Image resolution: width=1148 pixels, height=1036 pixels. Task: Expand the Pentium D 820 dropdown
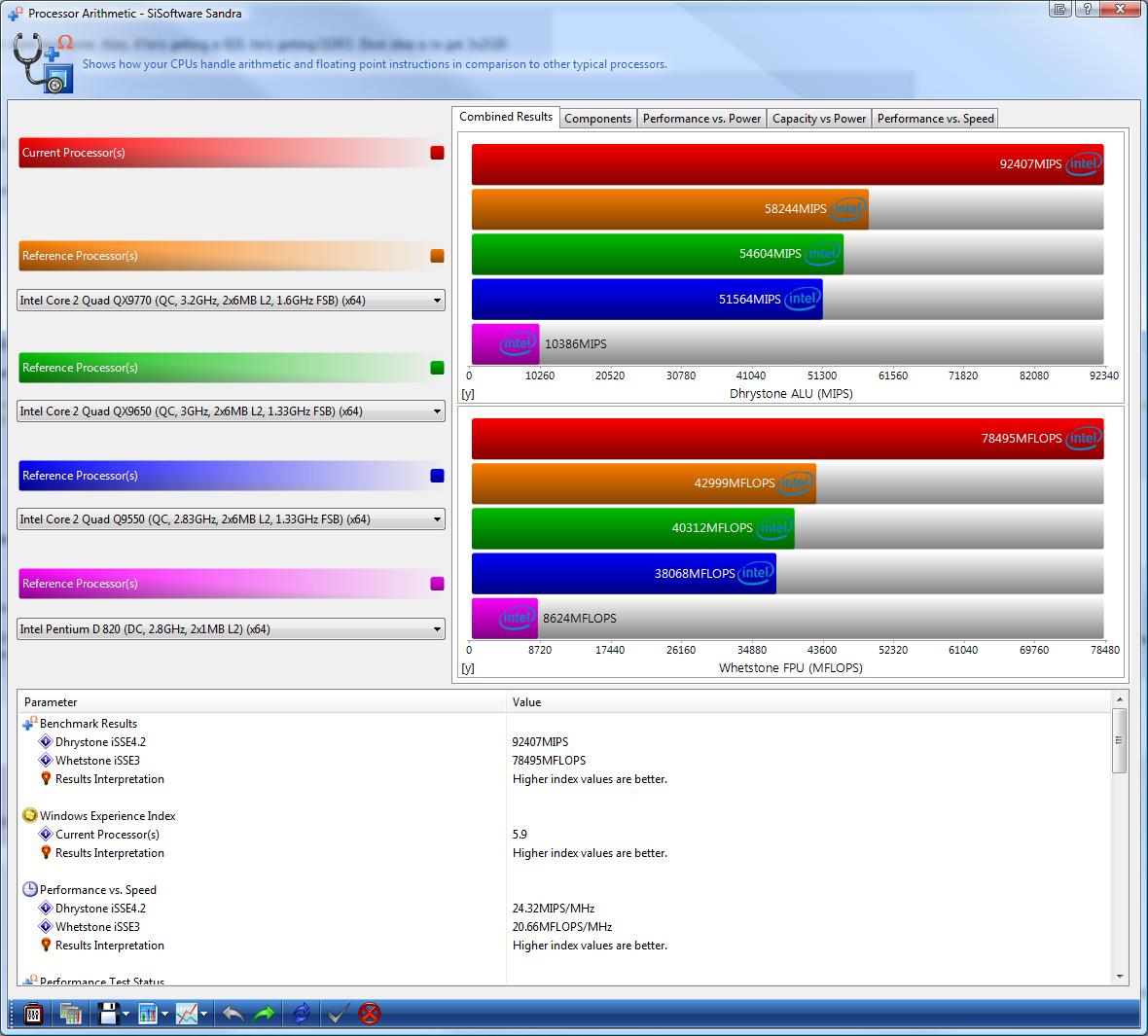[437, 630]
